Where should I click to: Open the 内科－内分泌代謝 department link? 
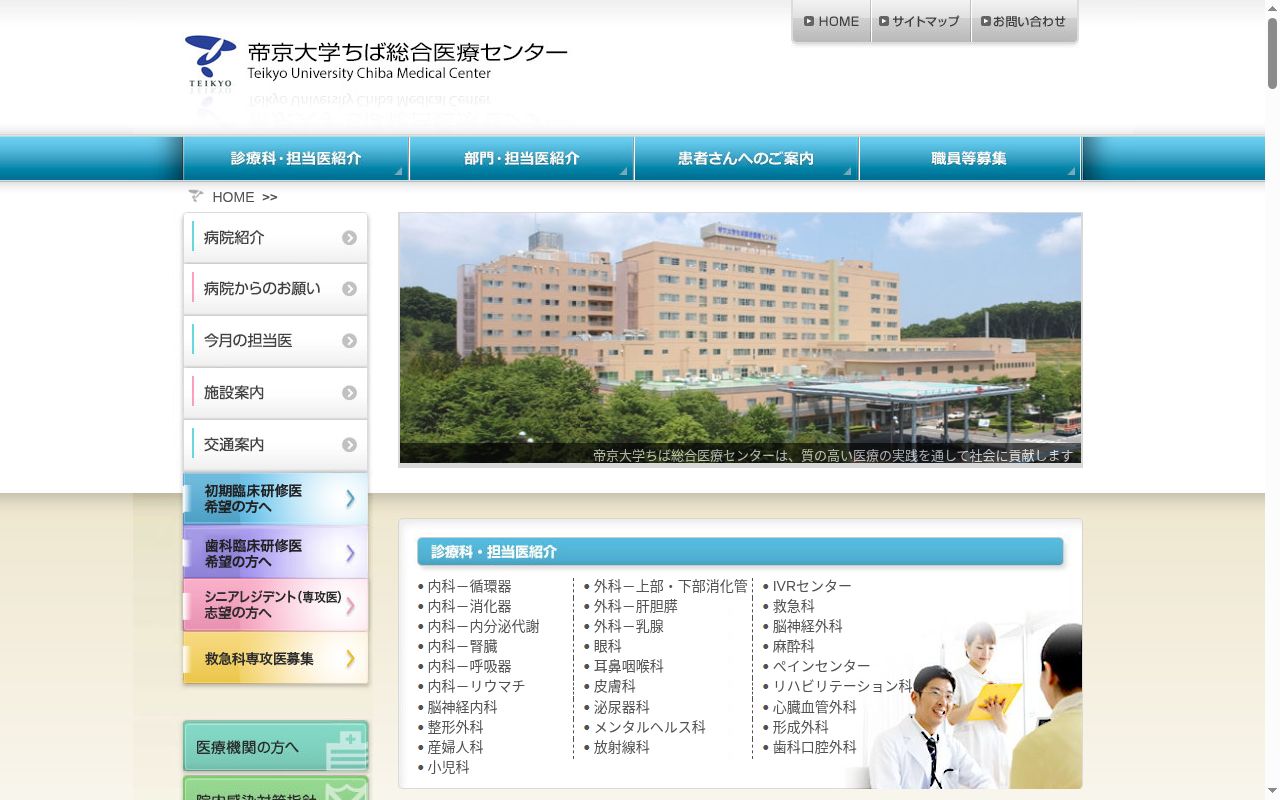[x=483, y=626]
